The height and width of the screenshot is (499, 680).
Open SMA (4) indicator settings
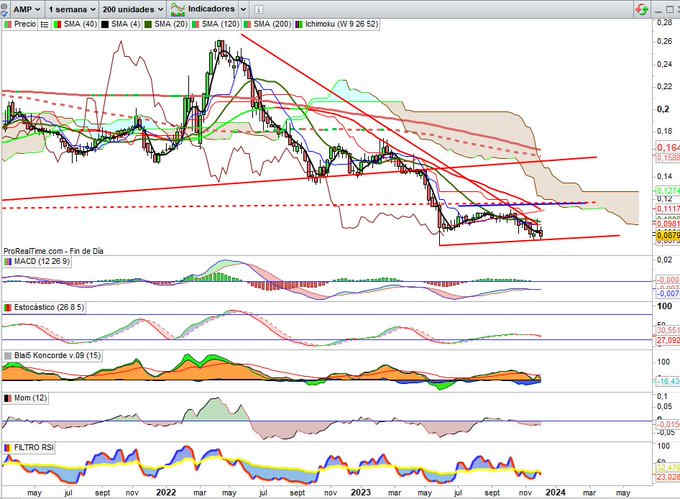coord(126,24)
